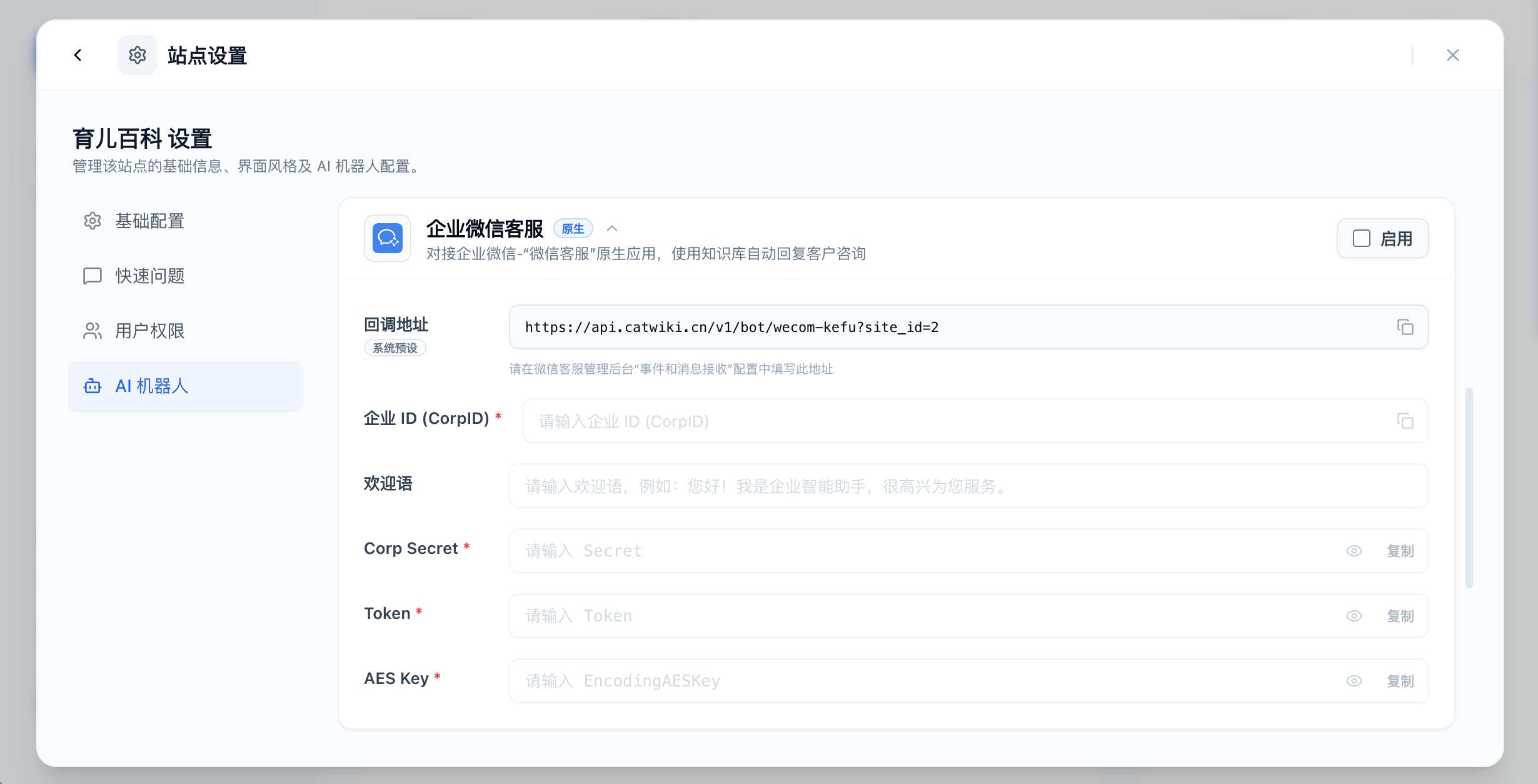
Task: Click the chat bubble icon beside 快速问题
Action: [92, 276]
